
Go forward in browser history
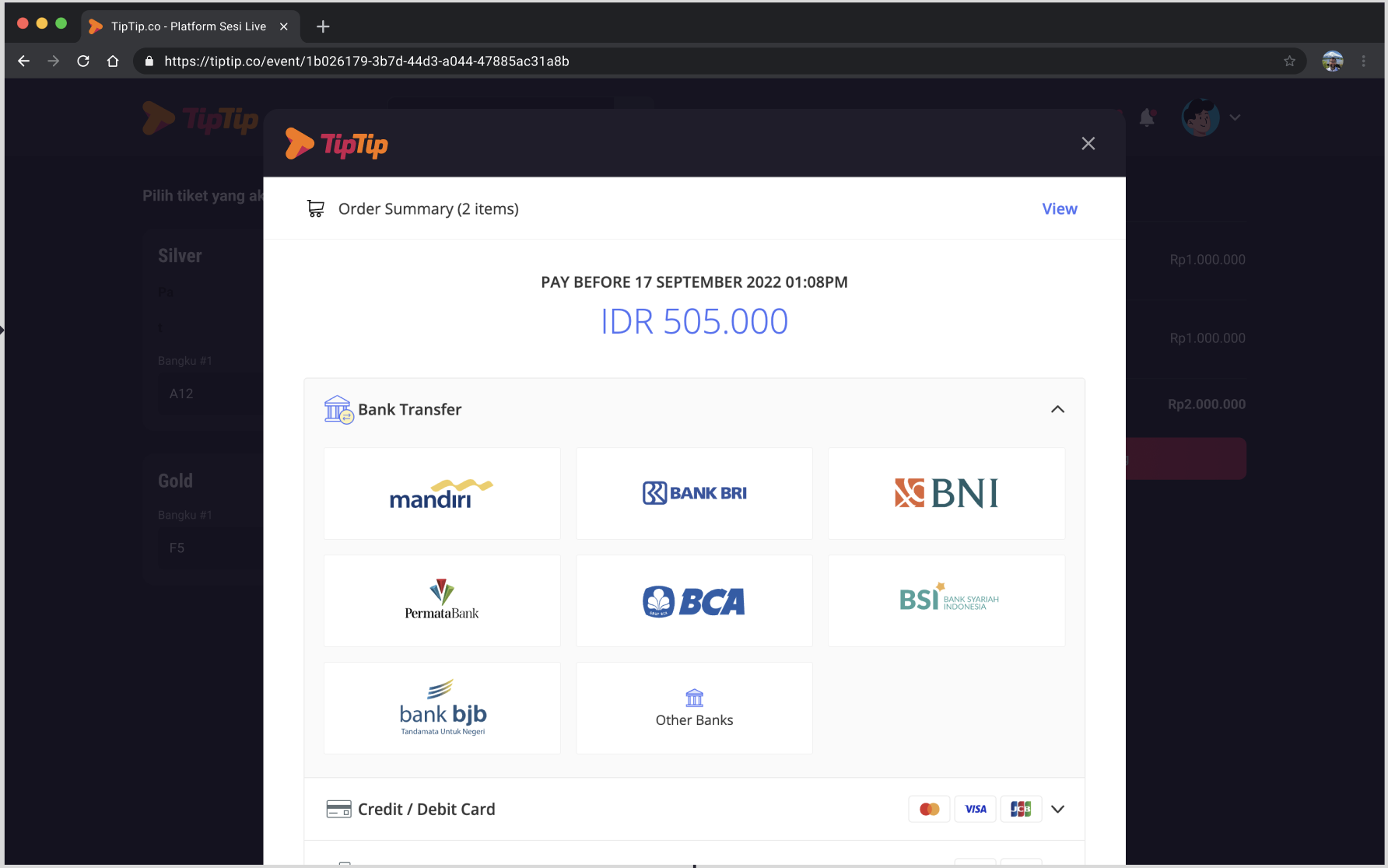53,61
